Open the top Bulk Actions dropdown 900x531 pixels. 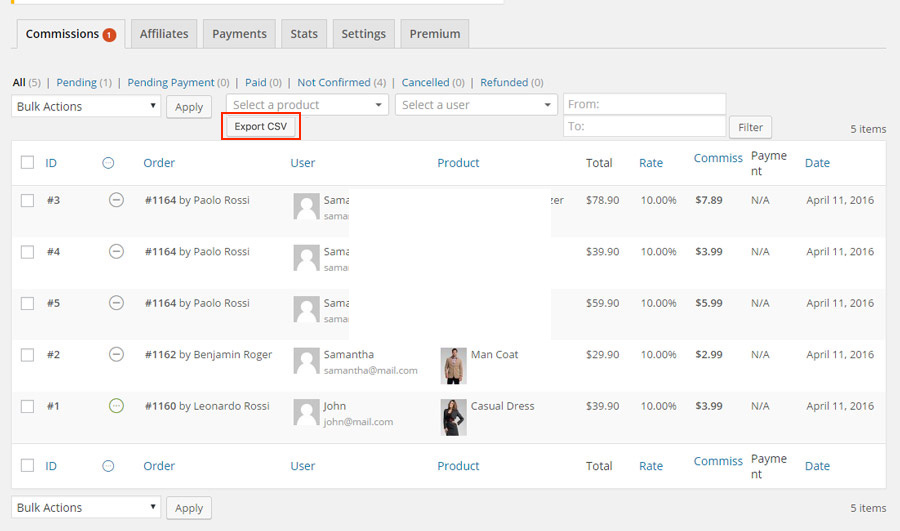86,106
